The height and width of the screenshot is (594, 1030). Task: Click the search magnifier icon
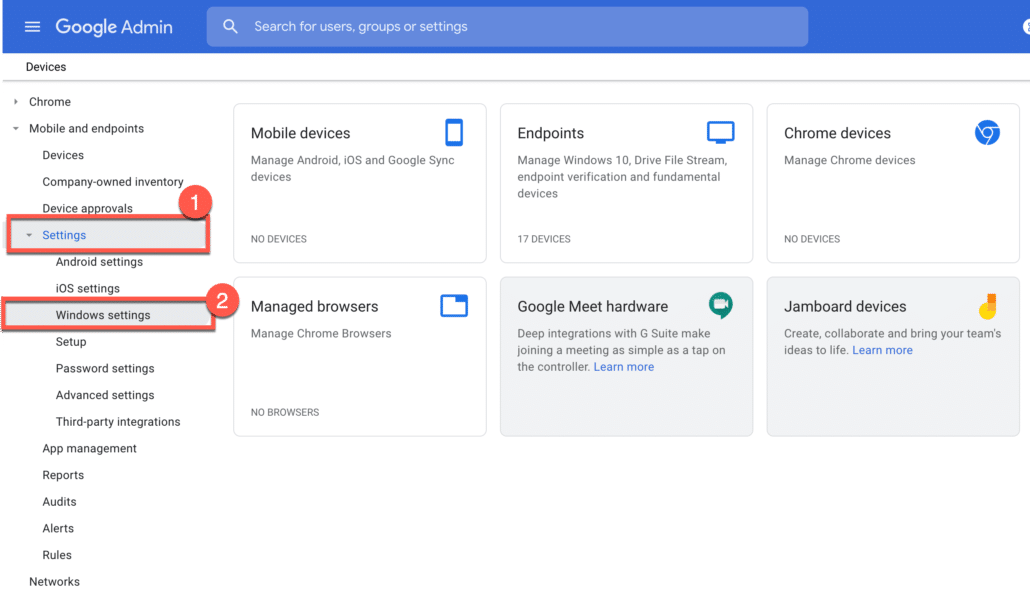point(230,26)
